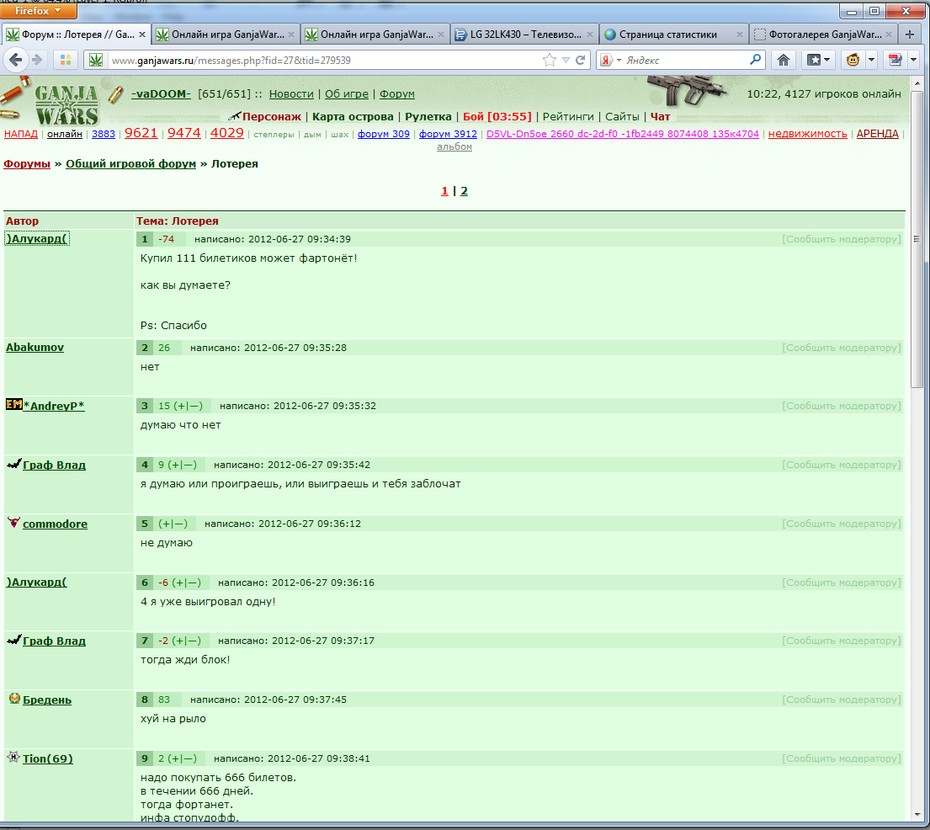Click the Ganja Wars logo
The width and height of the screenshot is (930, 830).
(x=66, y=104)
